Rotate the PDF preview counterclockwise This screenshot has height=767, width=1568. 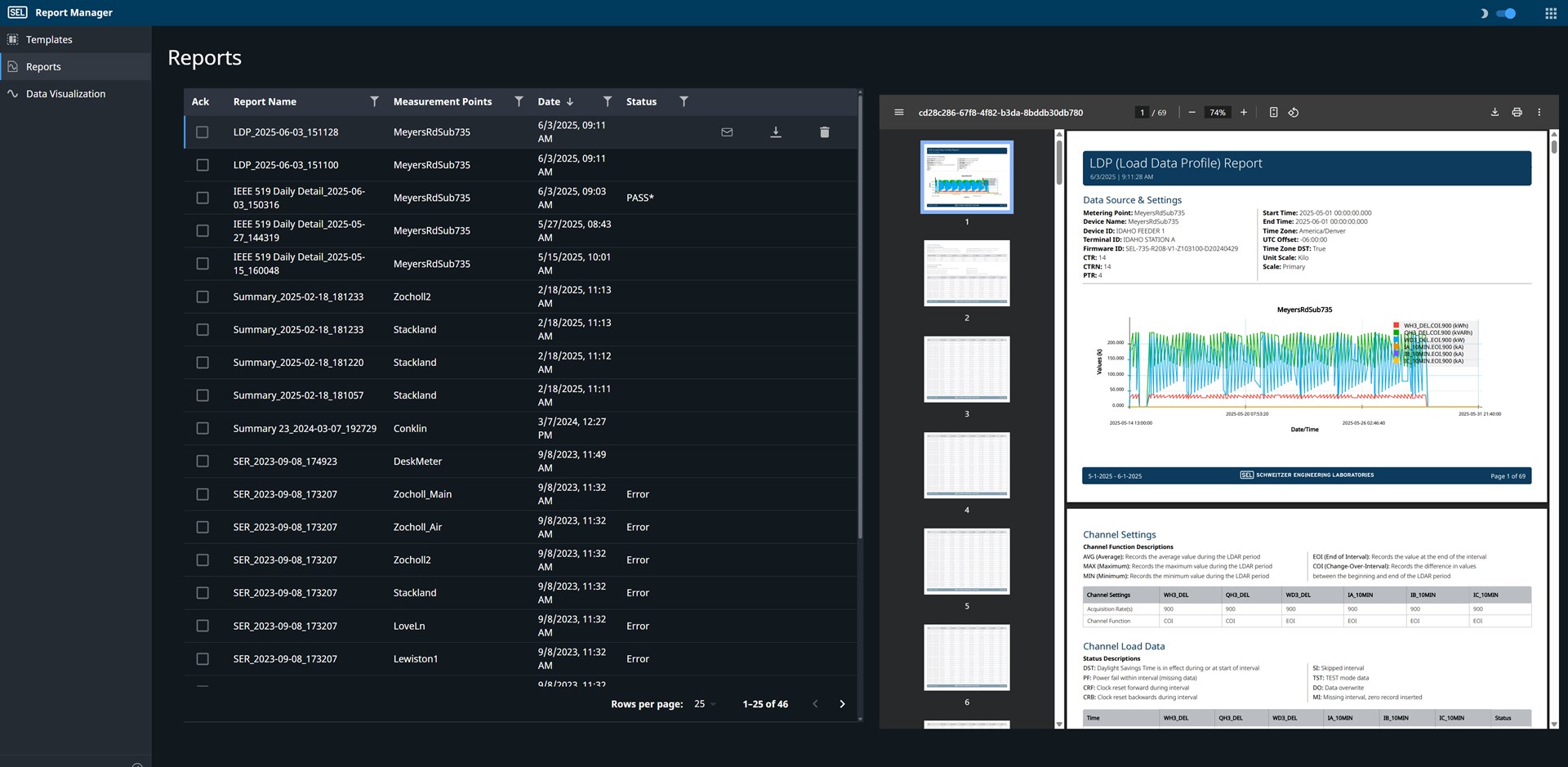[1294, 113]
